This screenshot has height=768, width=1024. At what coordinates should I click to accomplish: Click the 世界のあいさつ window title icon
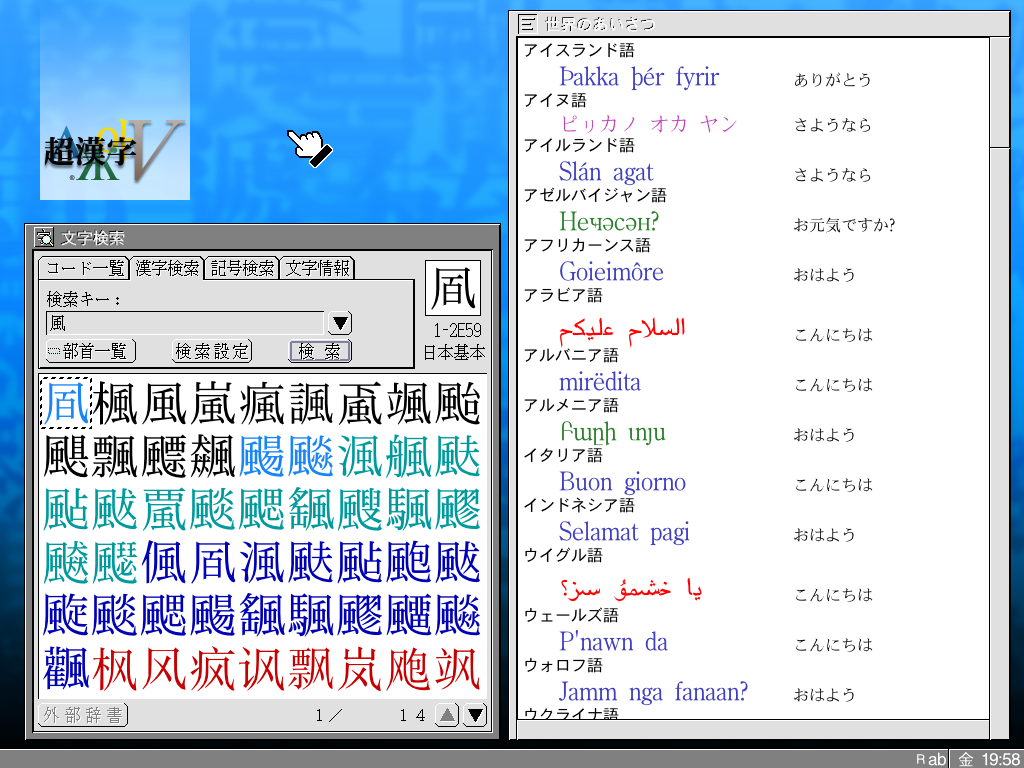(x=527, y=23)
